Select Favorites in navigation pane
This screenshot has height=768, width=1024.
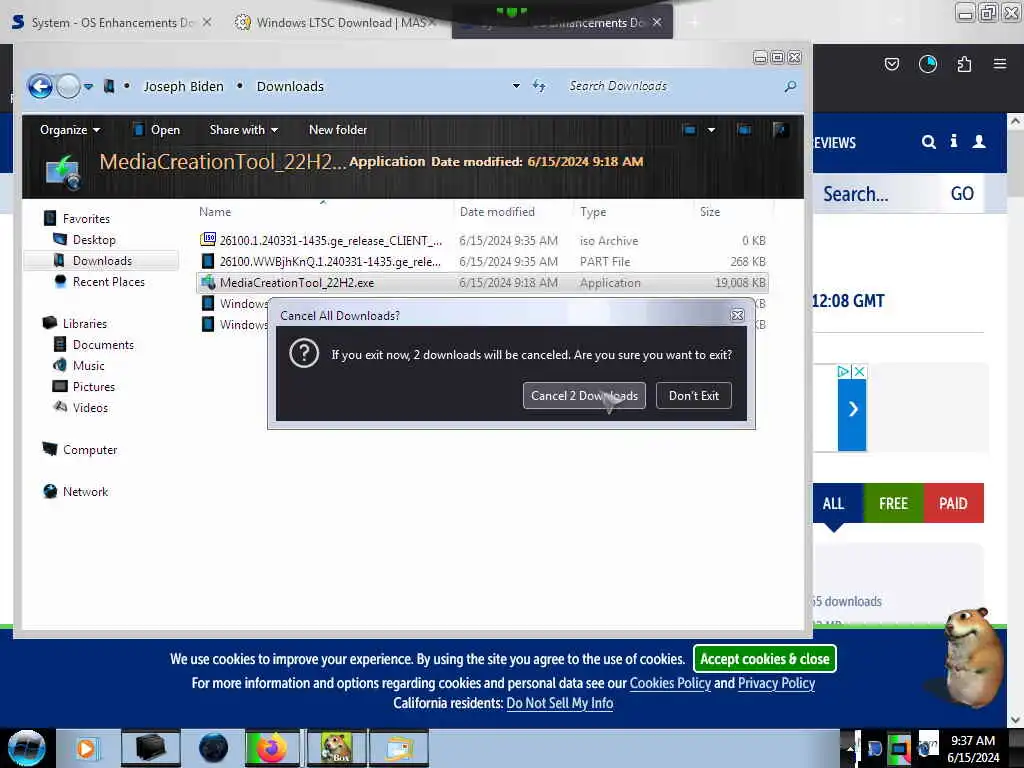[x=86, y=219]
